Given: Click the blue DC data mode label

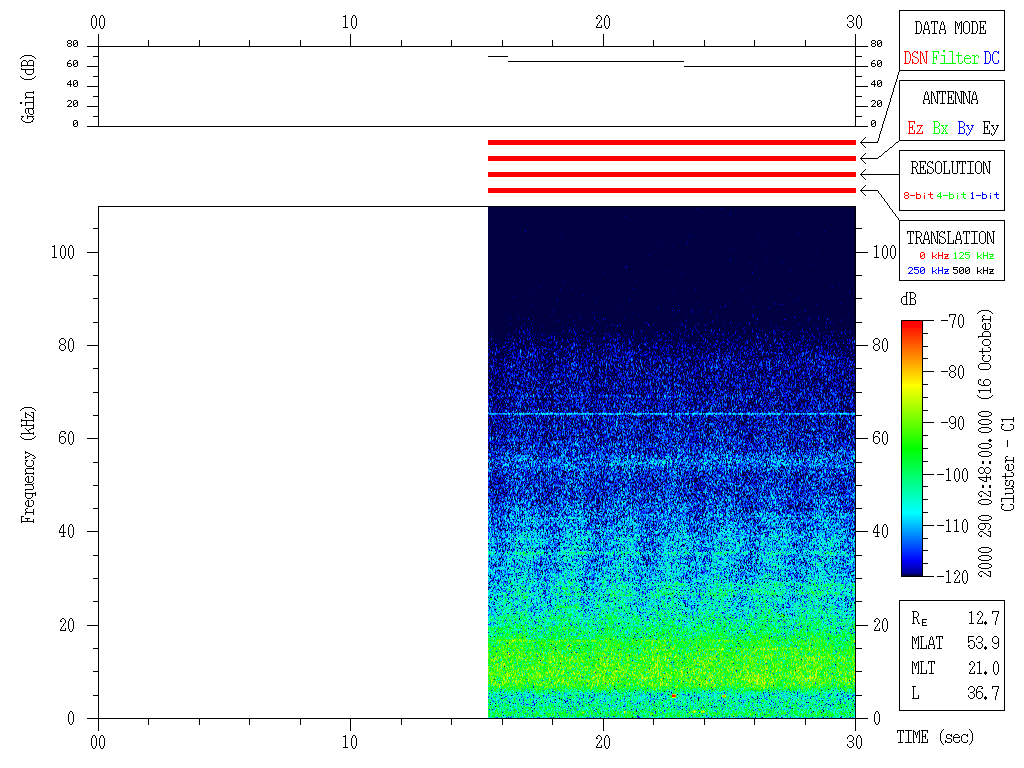Looking at the screenshot, I should (x=991, y=58).
